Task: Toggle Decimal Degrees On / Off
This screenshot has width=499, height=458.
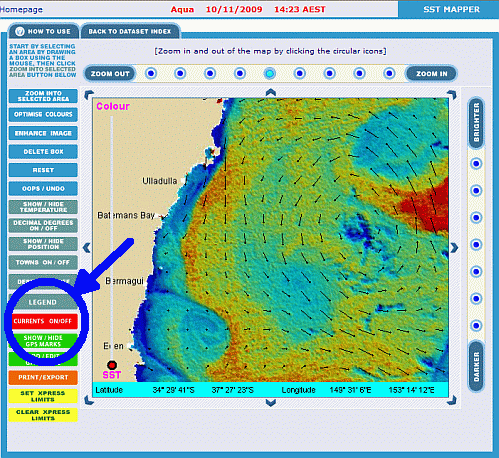Action: pyautogui.click(x=43, y=225)
